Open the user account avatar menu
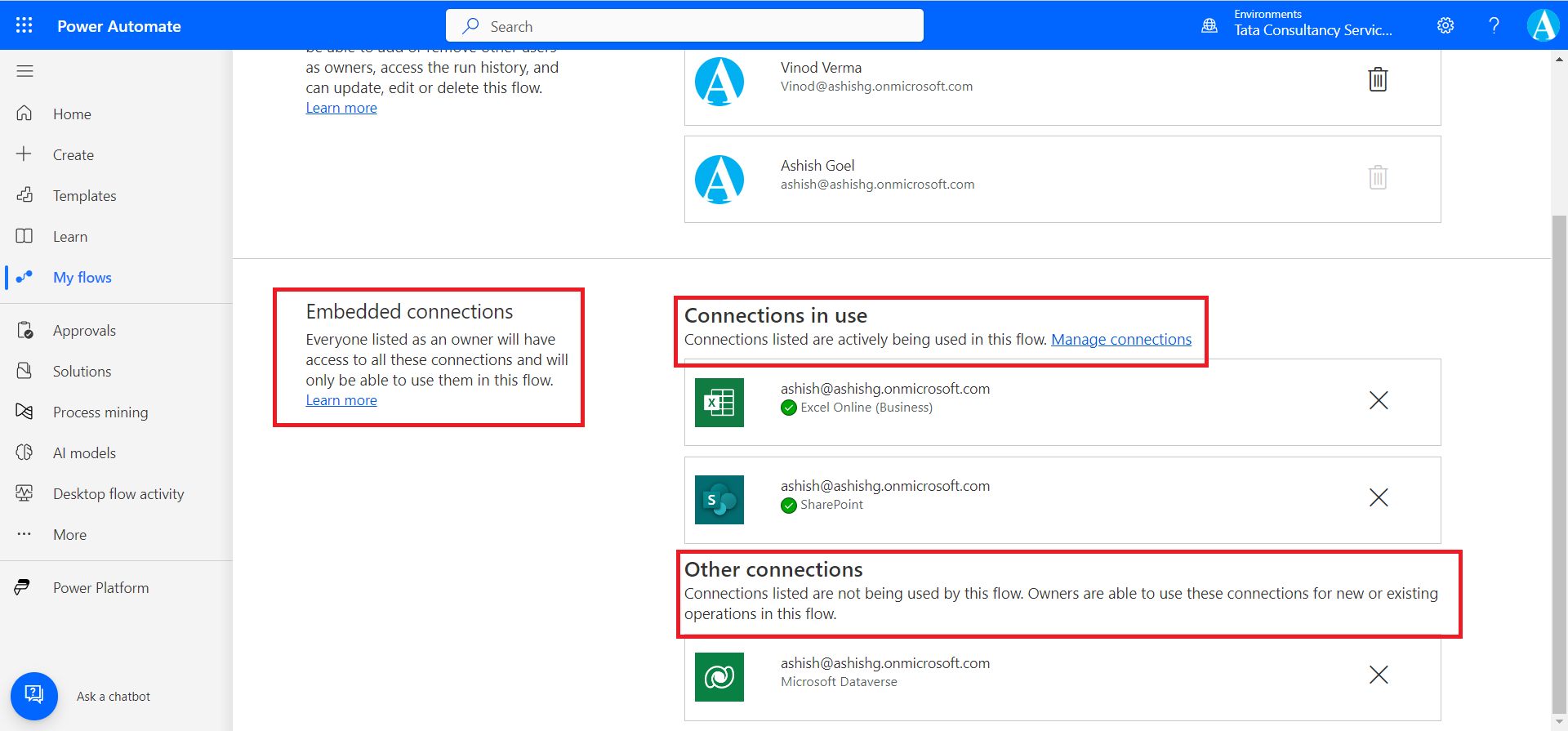 coord(1543,25)
